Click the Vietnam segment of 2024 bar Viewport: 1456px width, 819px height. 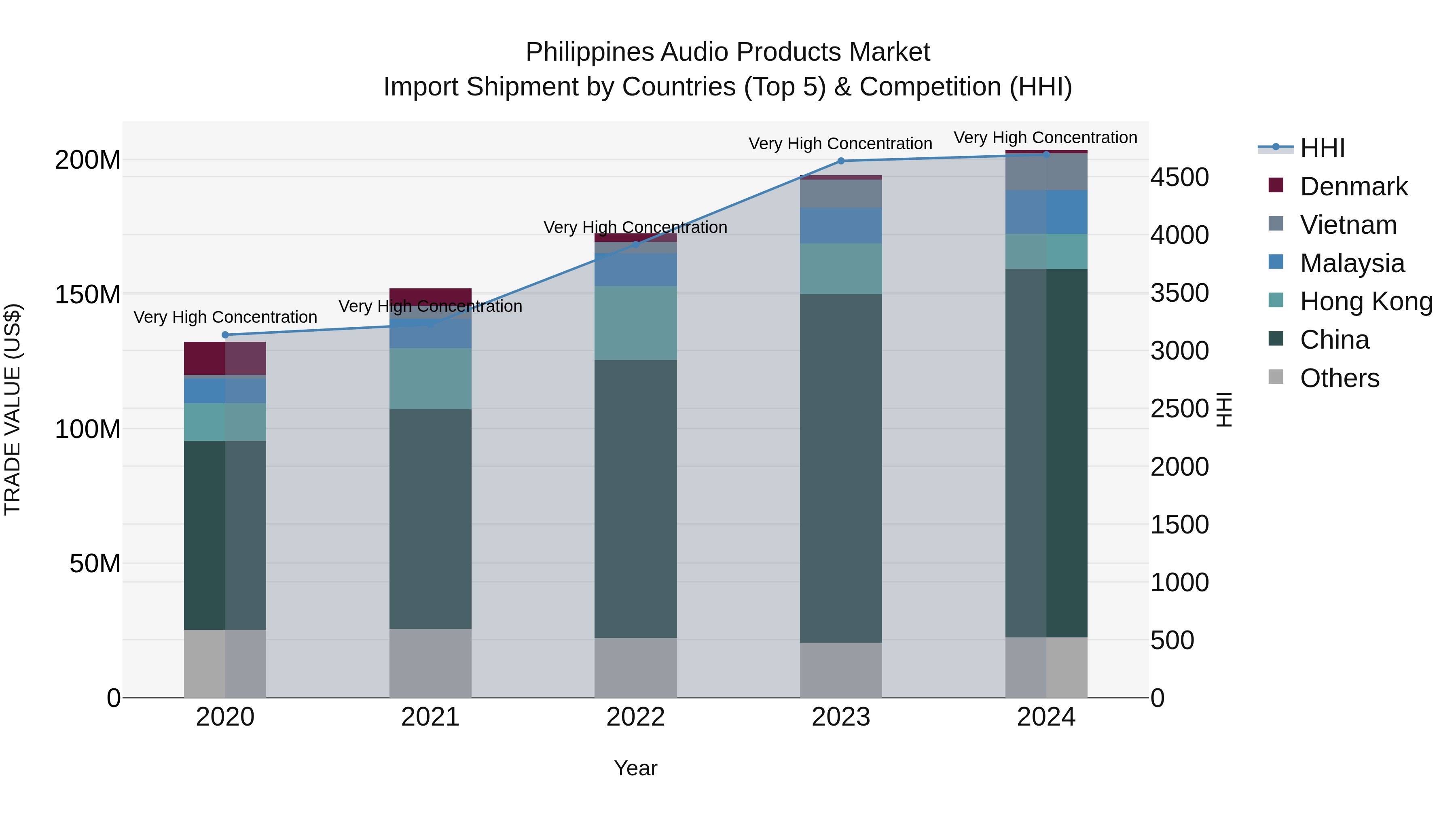point(1046,172)
